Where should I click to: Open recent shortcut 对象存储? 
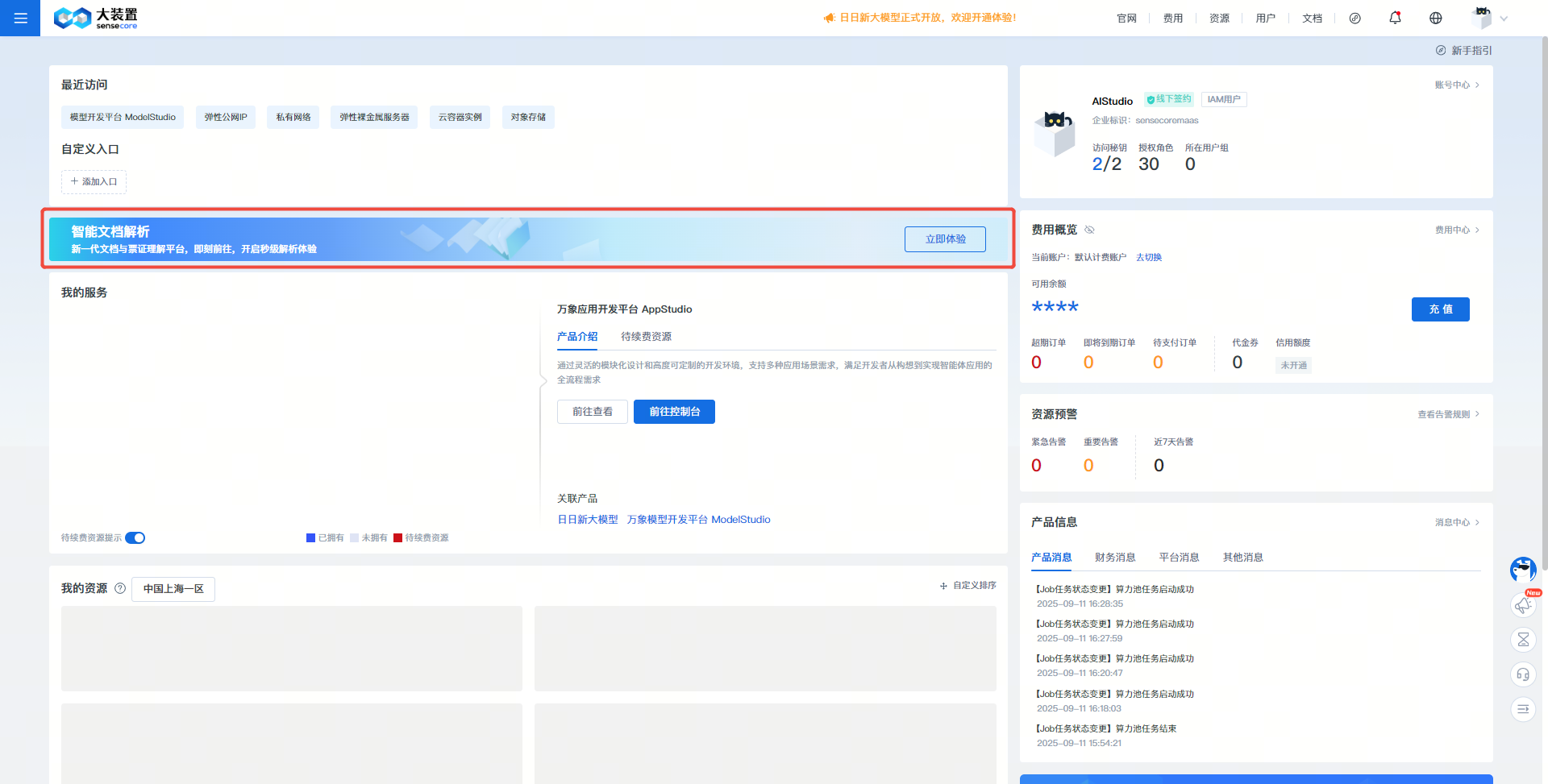coord(528,117)
